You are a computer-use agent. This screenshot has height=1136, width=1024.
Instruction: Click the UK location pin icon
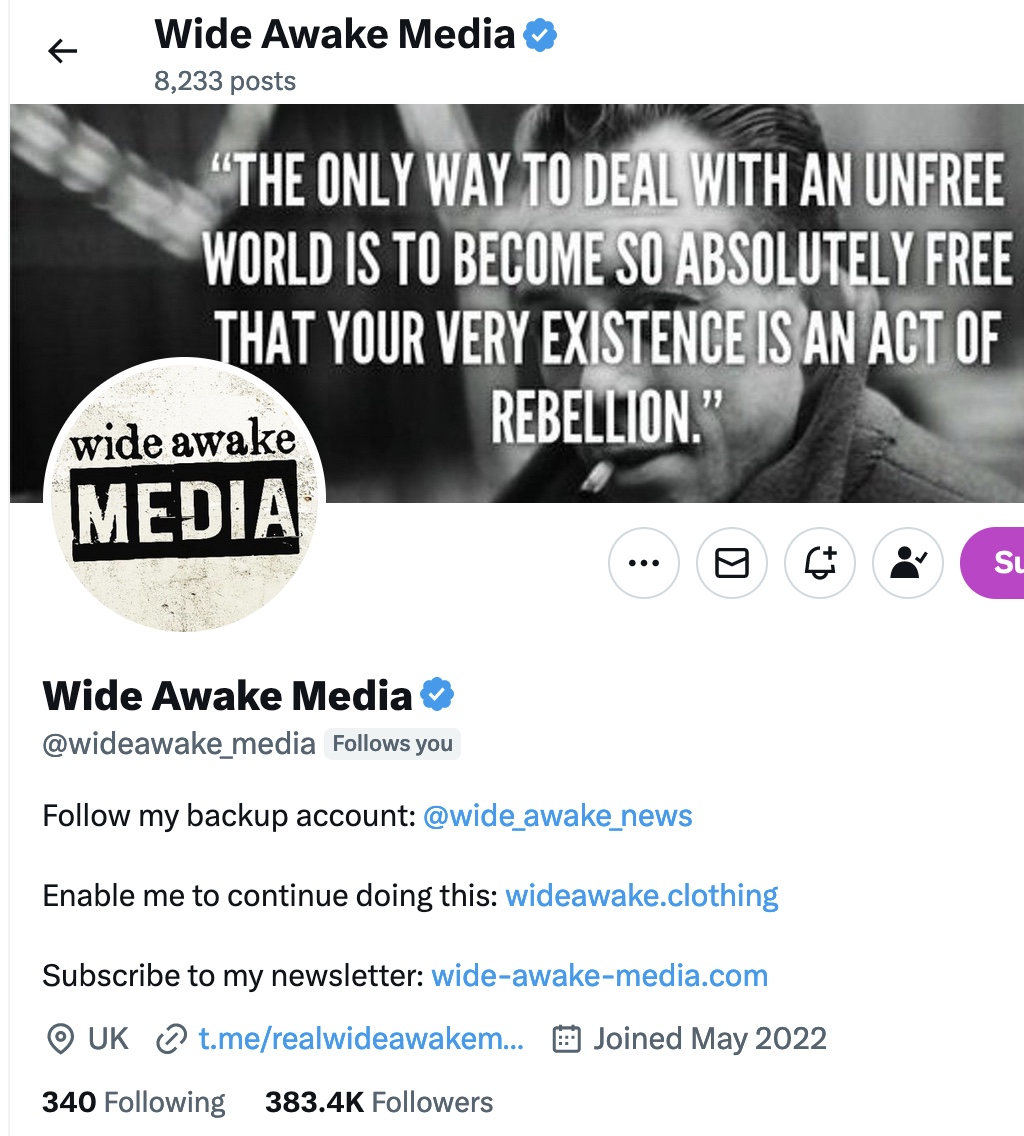tap(60, 1040)
